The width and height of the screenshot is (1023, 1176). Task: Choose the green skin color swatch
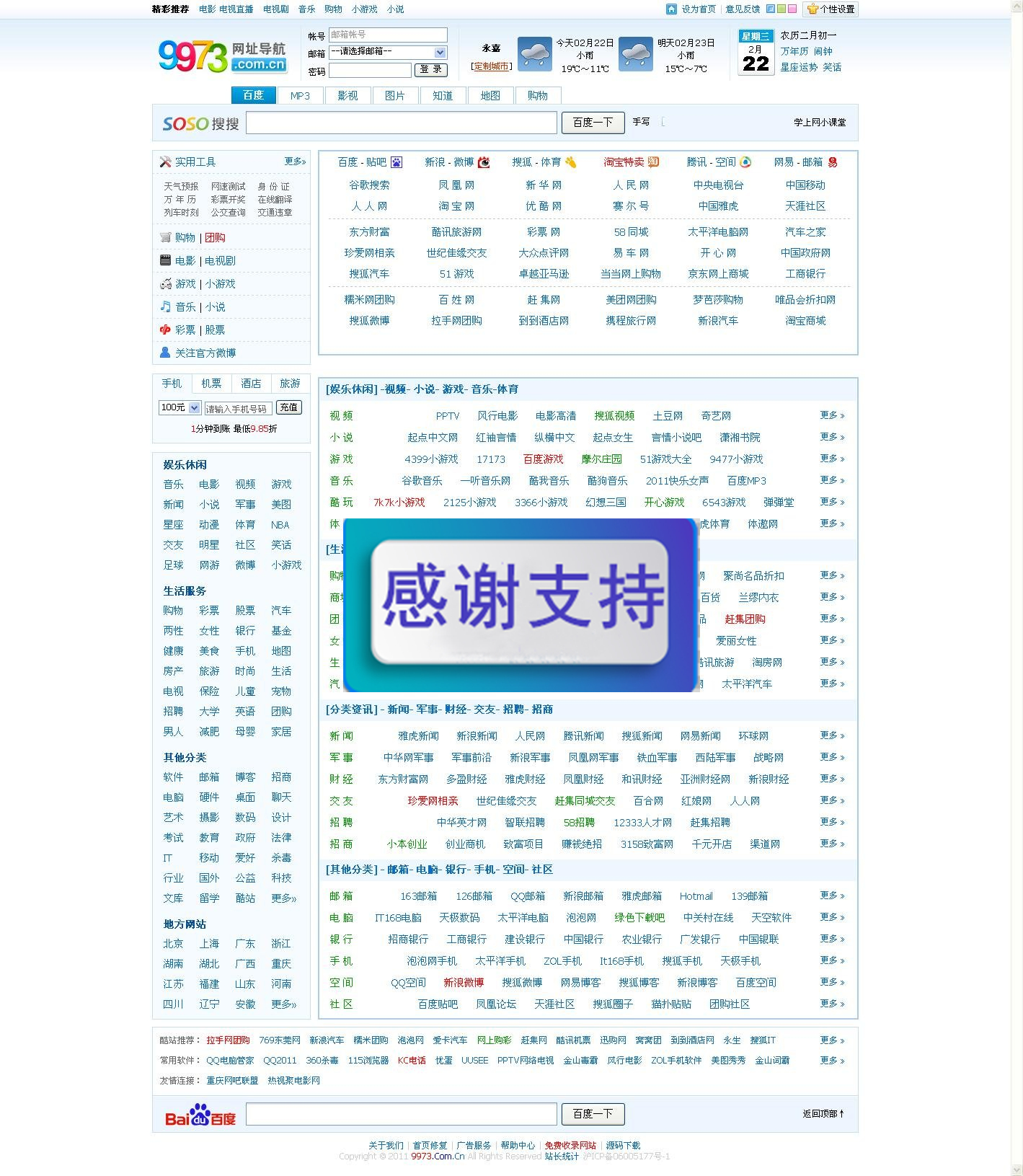pos(781,9)
